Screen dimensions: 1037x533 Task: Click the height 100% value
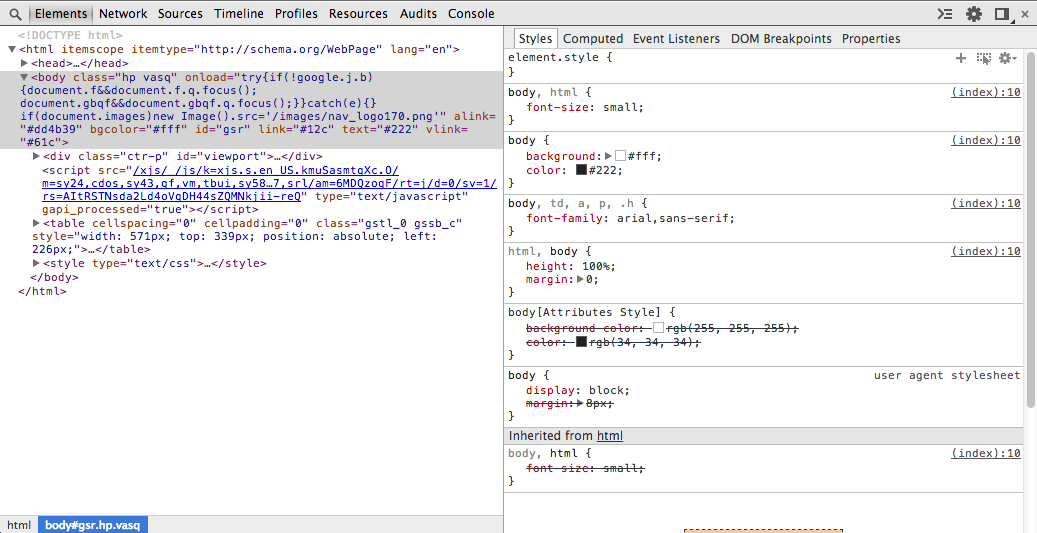pyautogui.click(x=598, y=266)
